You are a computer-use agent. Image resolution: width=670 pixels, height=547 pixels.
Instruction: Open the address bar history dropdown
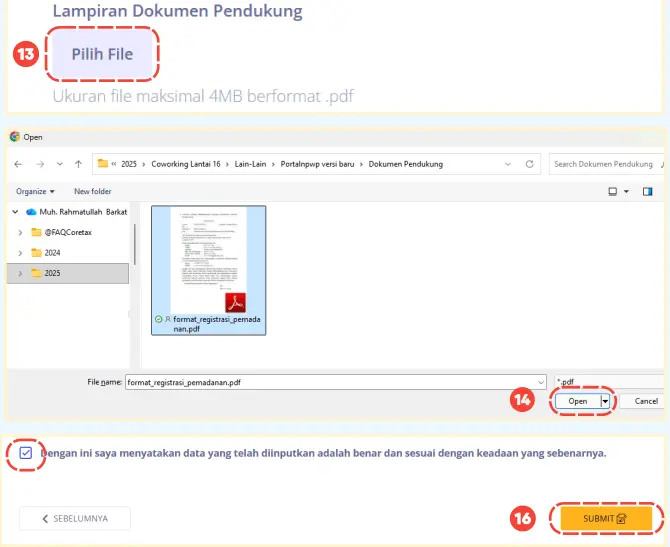(x=508, y=164)
